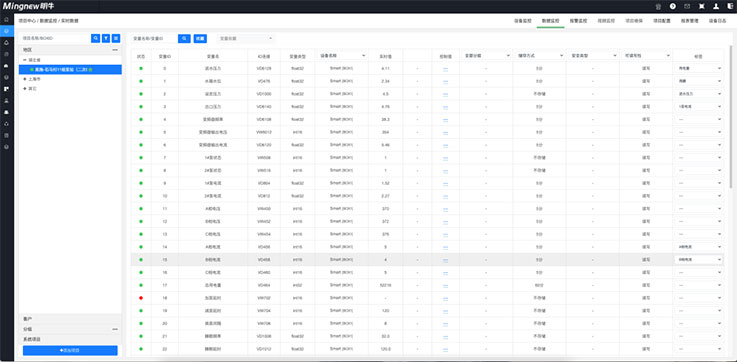
Task: Click the project search magnifier button
Action: pos(96,38)
